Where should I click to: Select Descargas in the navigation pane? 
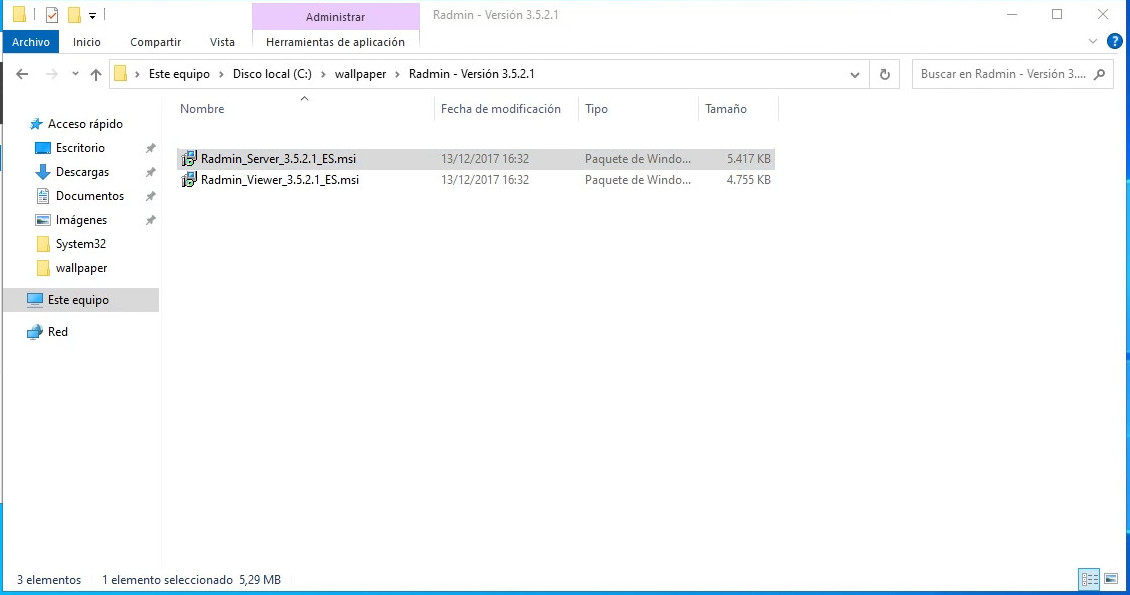pos(82,172)
